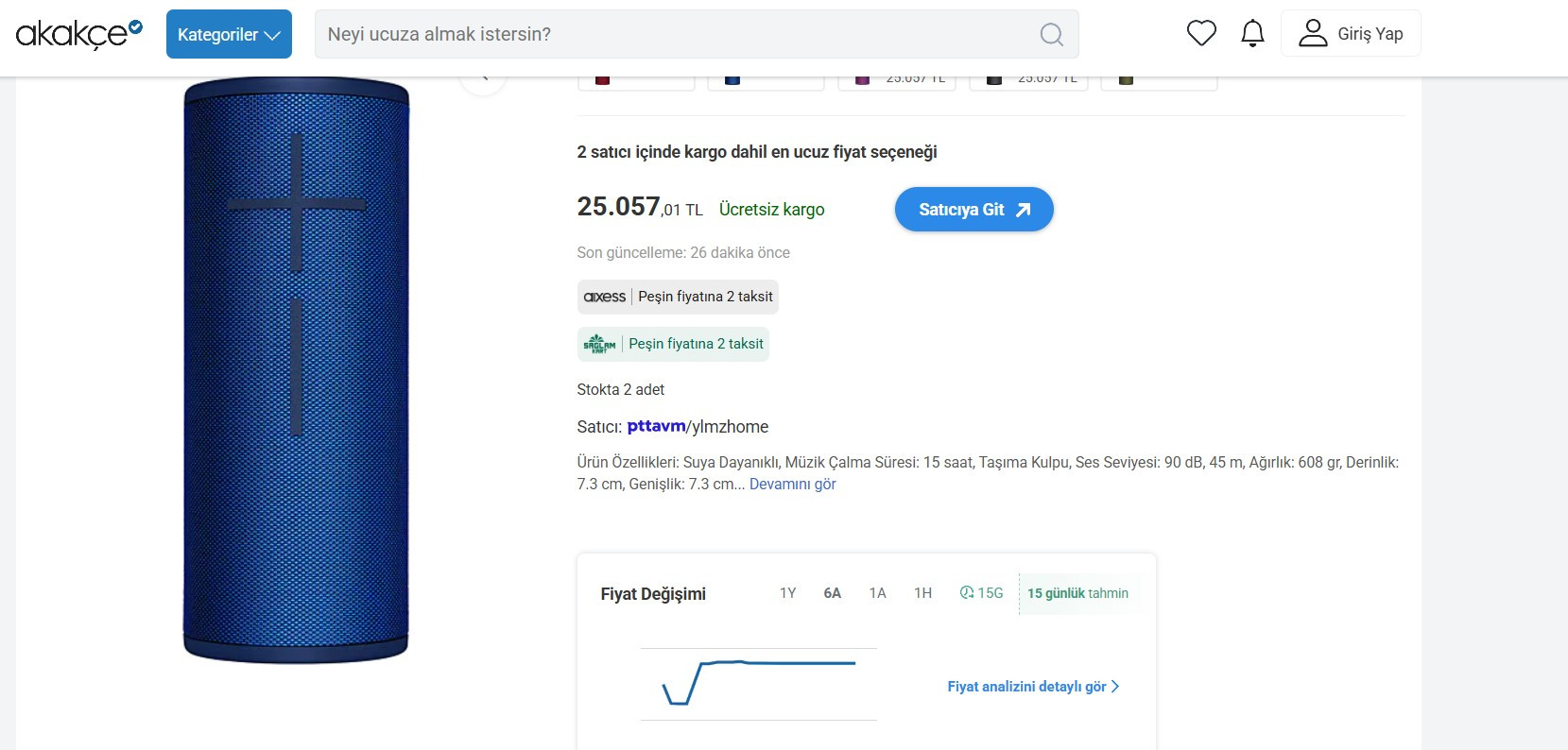Click the Sağlam Kart logo
Image resolution: width=1568 pixels, height=750 pixels.
pyautogui.click(x=599, y=344)
